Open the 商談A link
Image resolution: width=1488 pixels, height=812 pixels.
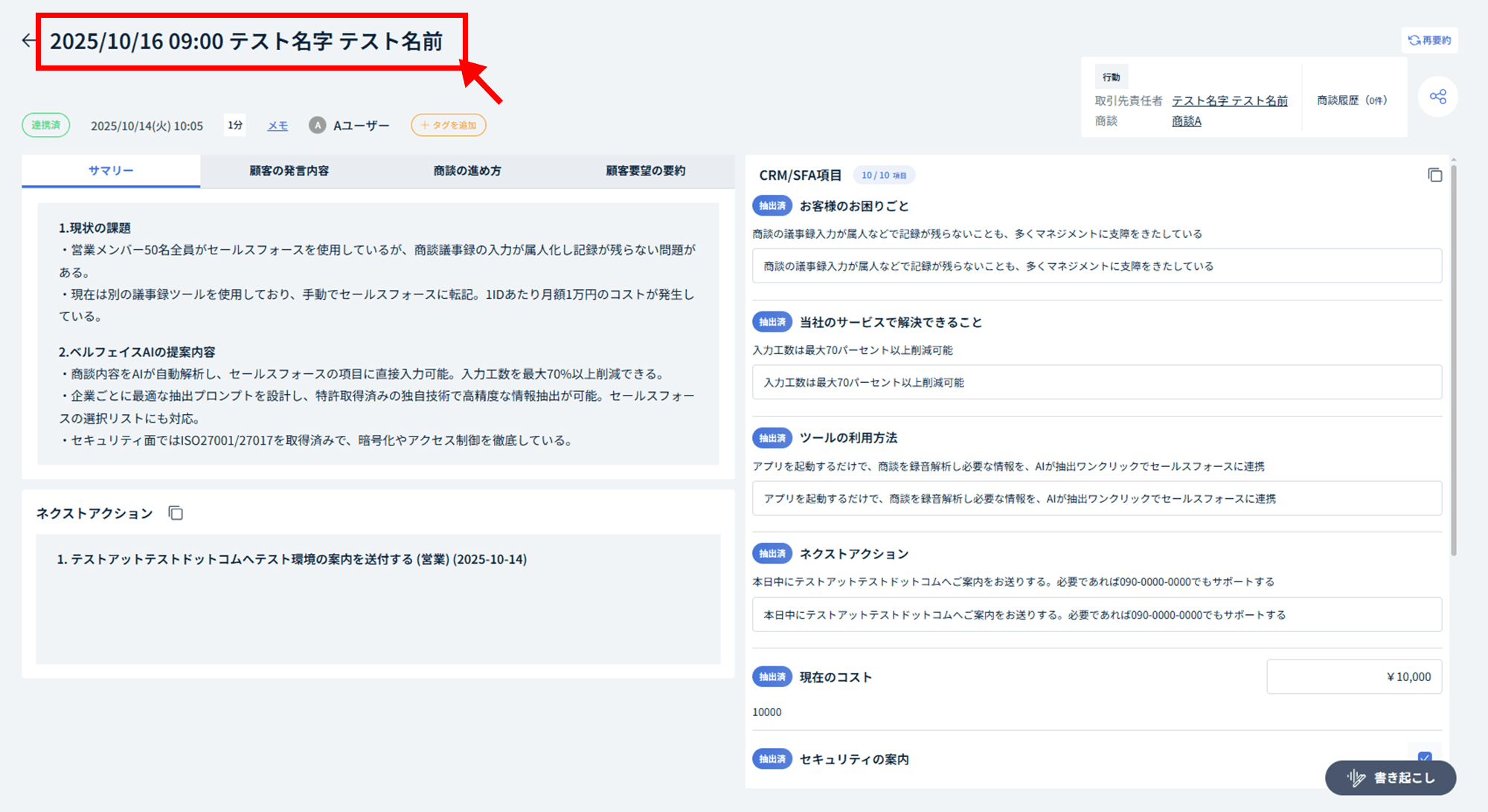(1186, 121)
